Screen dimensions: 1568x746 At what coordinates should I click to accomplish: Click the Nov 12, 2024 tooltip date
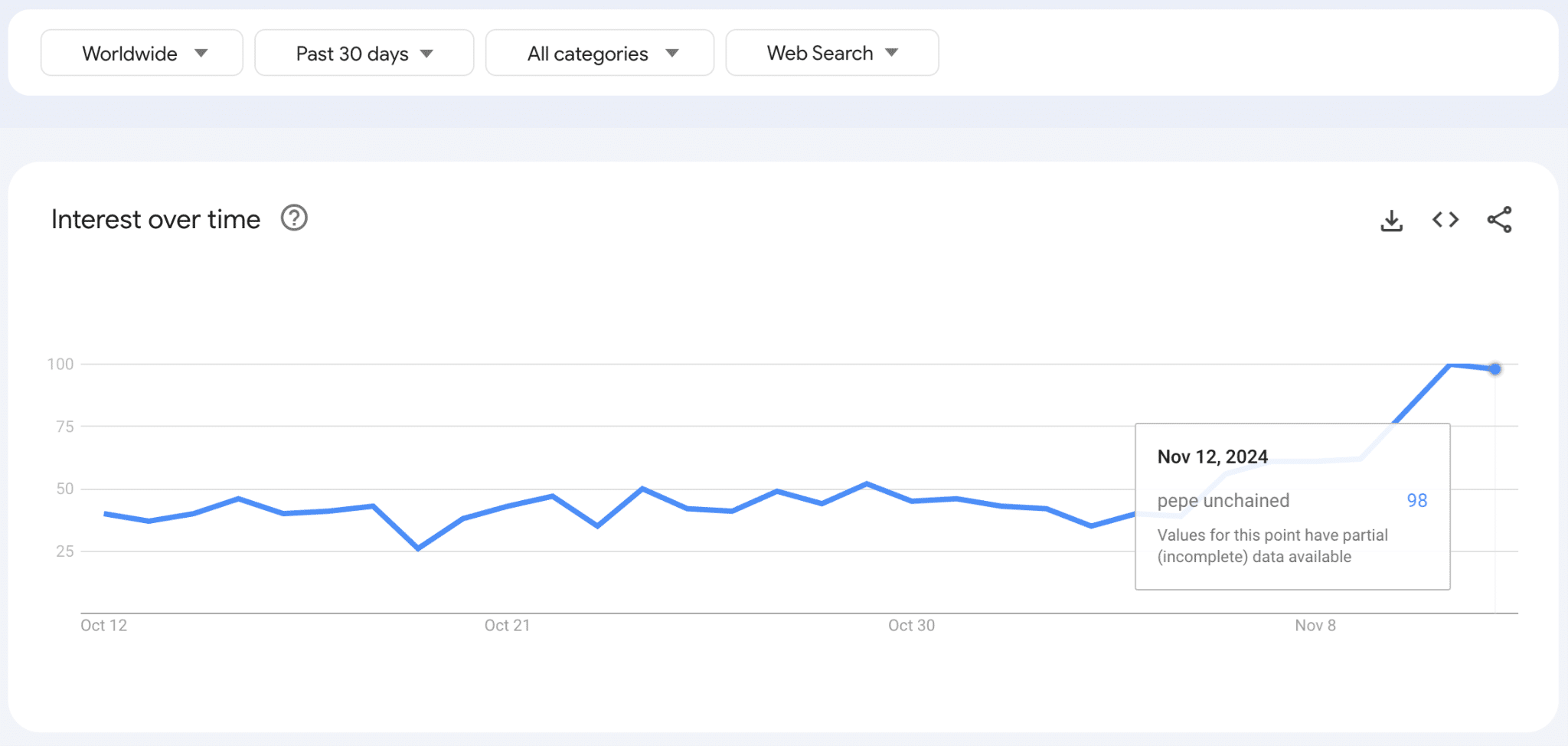pos(1212,457)
